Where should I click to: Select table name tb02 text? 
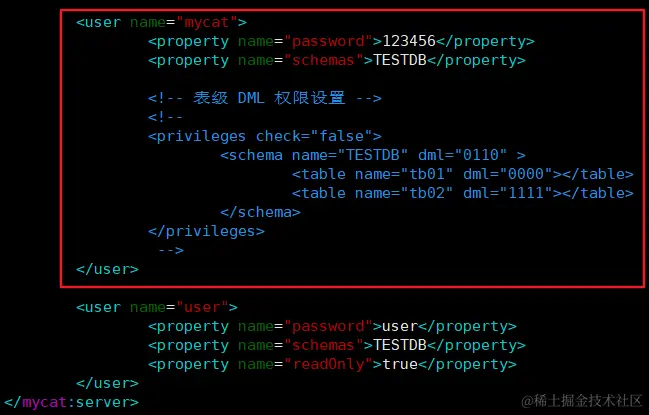(x=427, y=194)
